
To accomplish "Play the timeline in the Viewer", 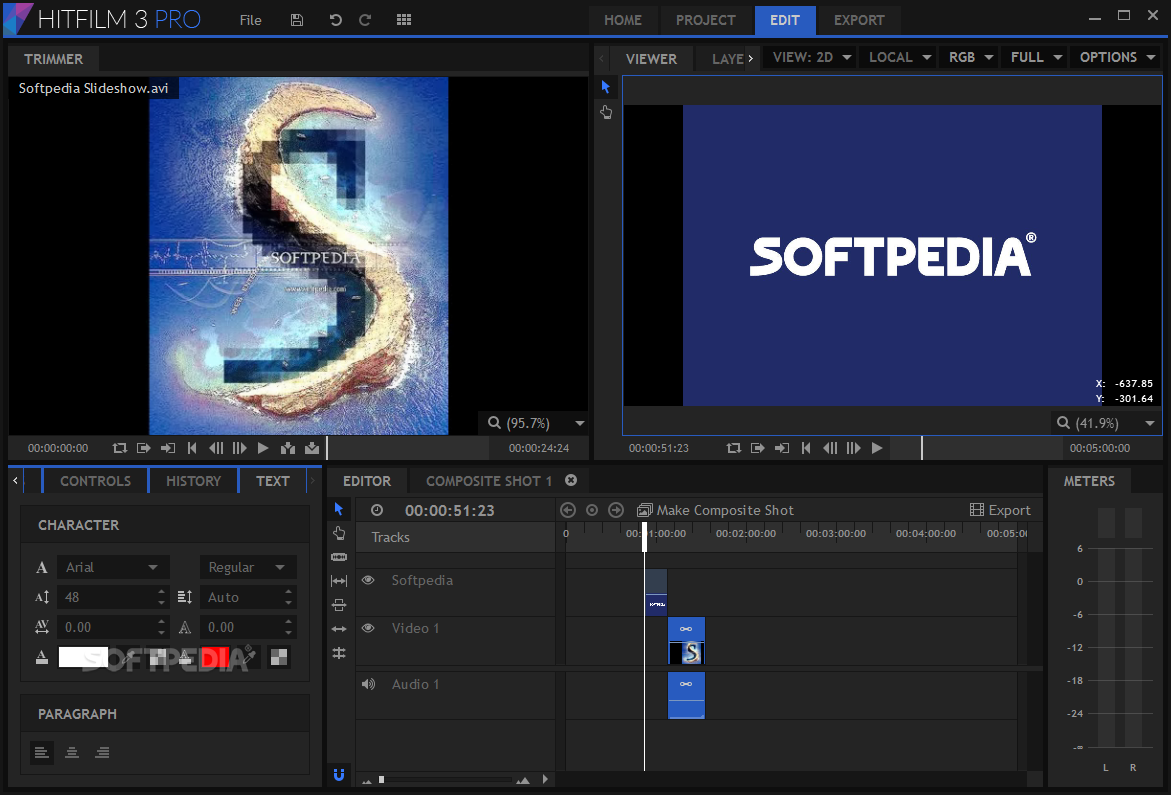I will click(x=878, y=448).
